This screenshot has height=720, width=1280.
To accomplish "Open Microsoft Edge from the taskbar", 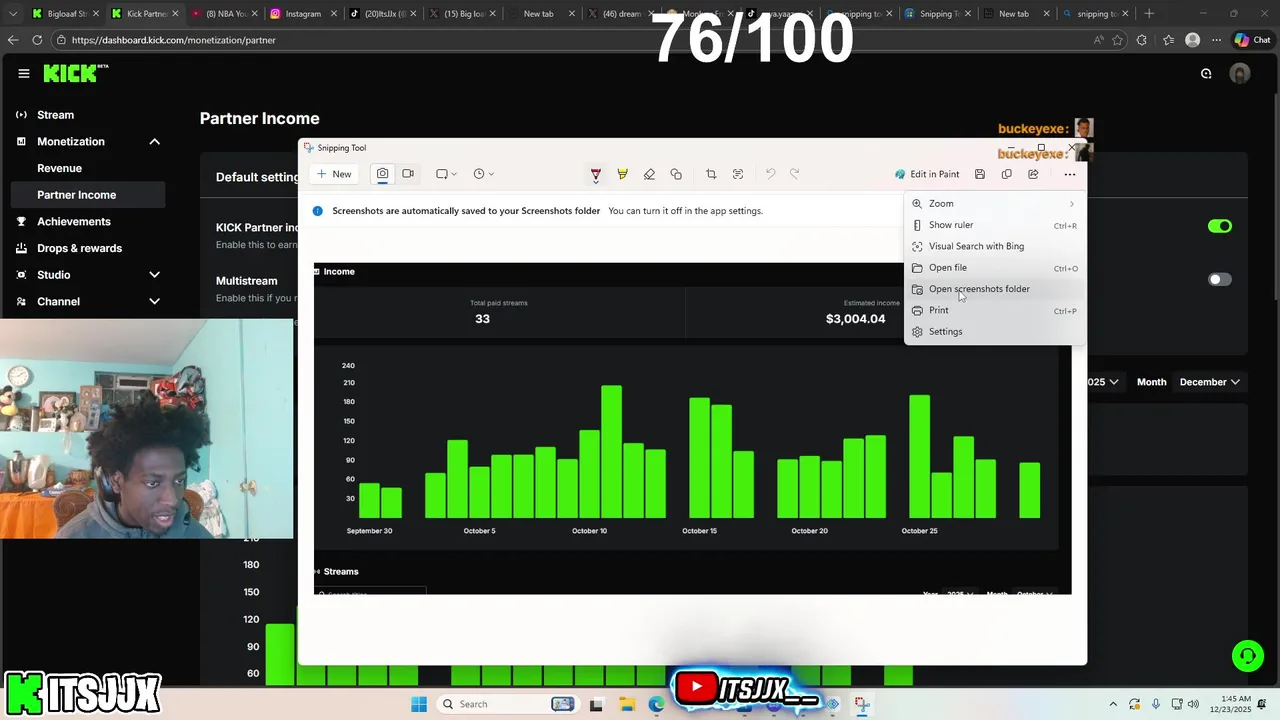I will [656, 704].
